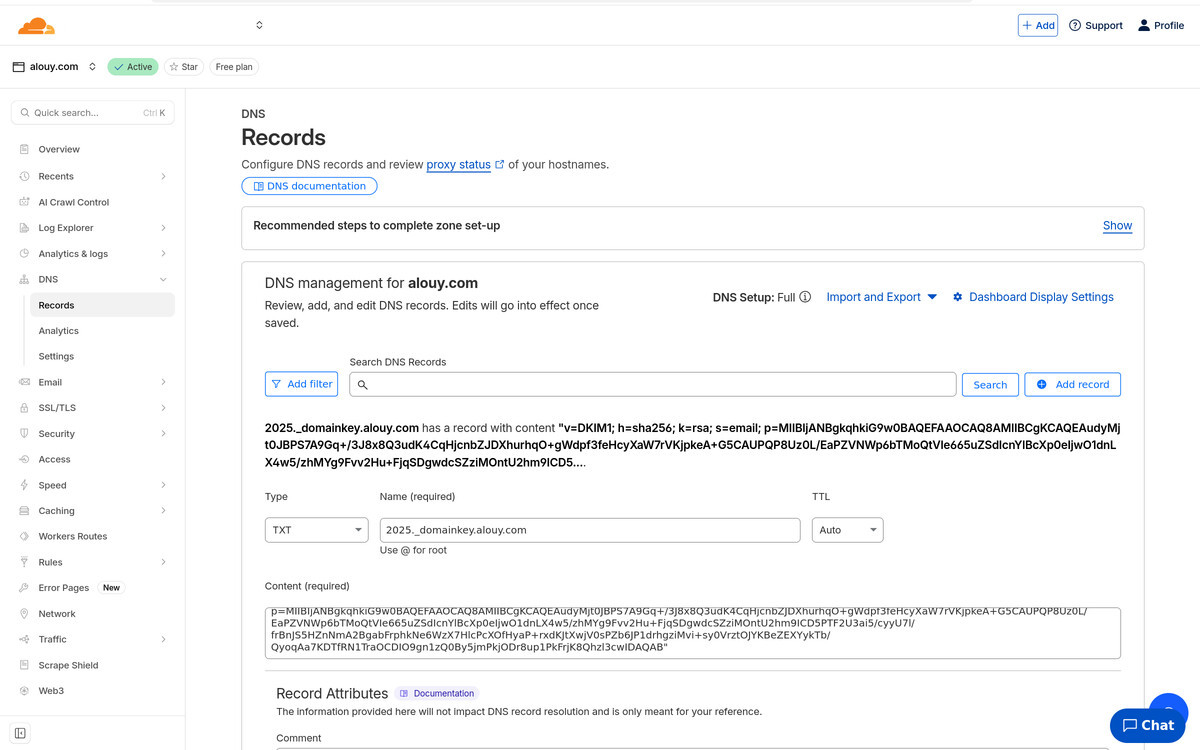Click the DNS Setup info icon

point(805,297)
